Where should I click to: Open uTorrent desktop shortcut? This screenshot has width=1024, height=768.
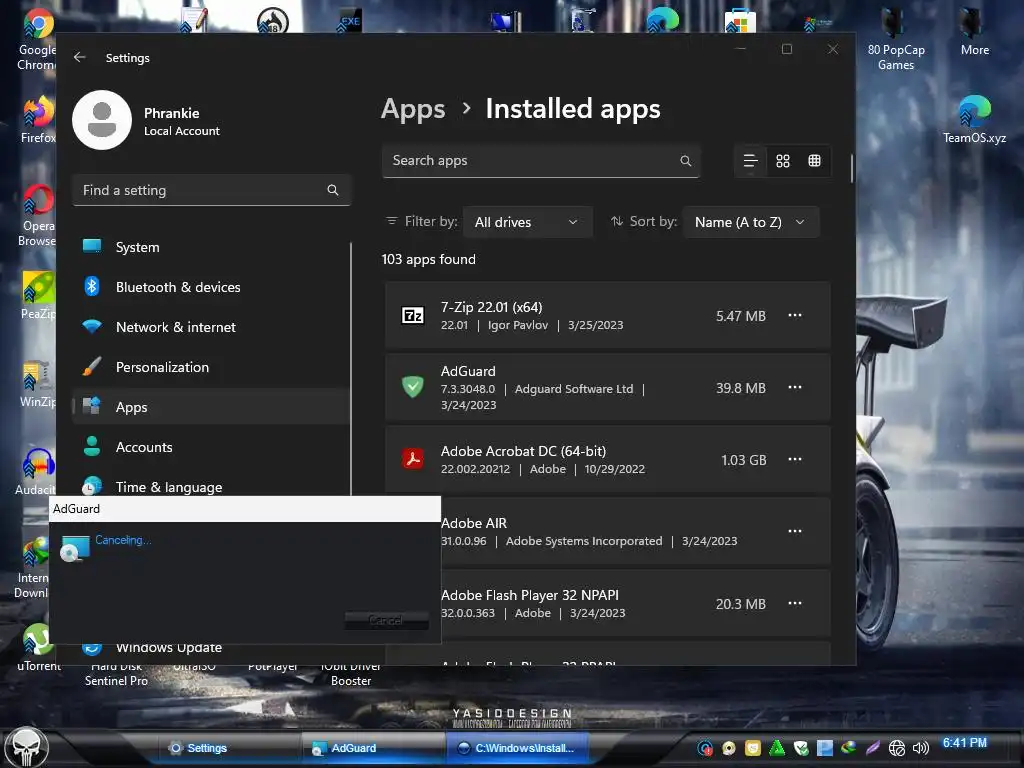tap(39, 648)
